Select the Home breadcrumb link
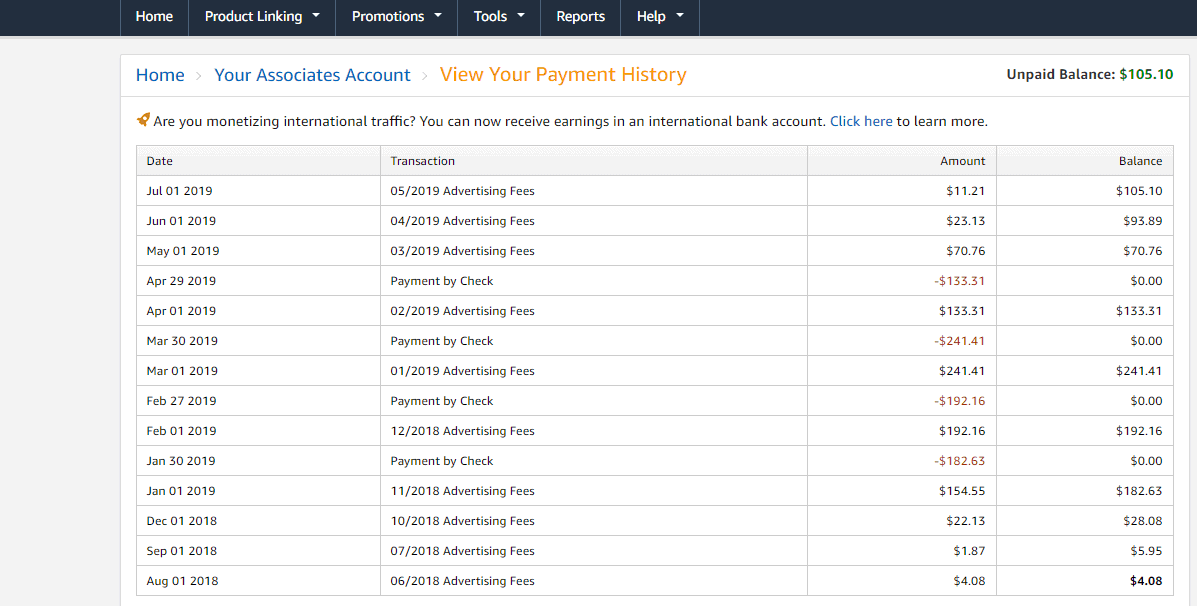Viewport: 1197px width, 606px height. pyautogui.click(x=160, y=75)
